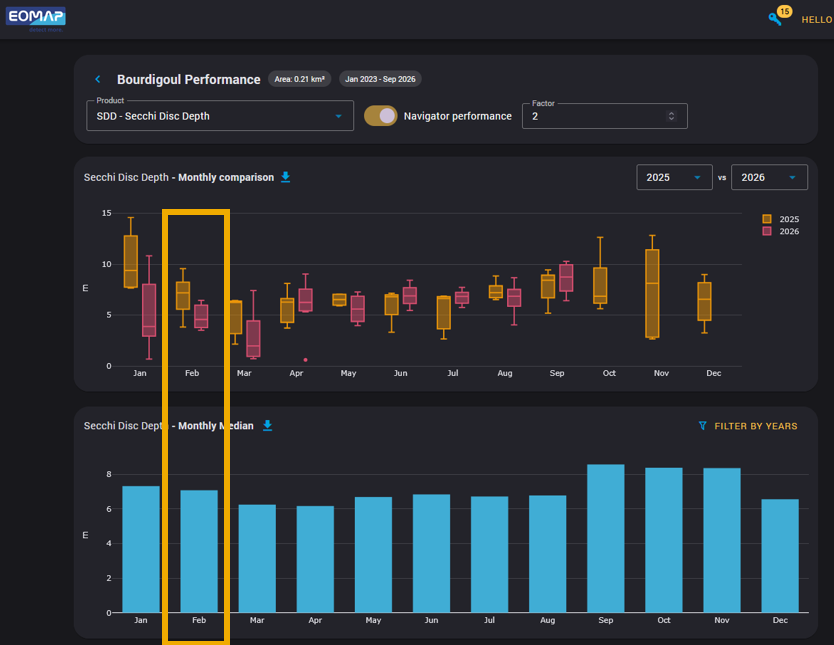Click the Jan 2023 - Sep 2026 chip
834x645 pixels.
pyautogui.click(x=380, y=79)
